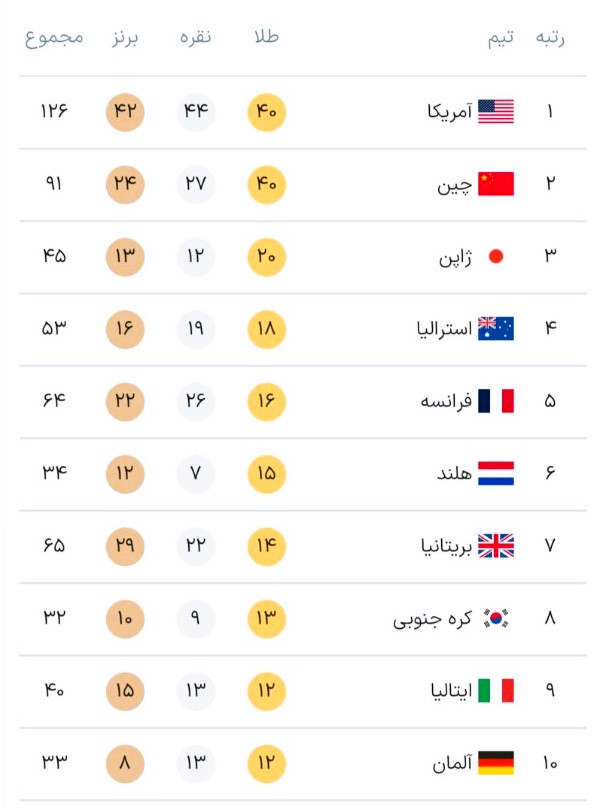Click the Great Britain flag icon
This screenshot has width=600, height=810.
(x=496, y=546)
